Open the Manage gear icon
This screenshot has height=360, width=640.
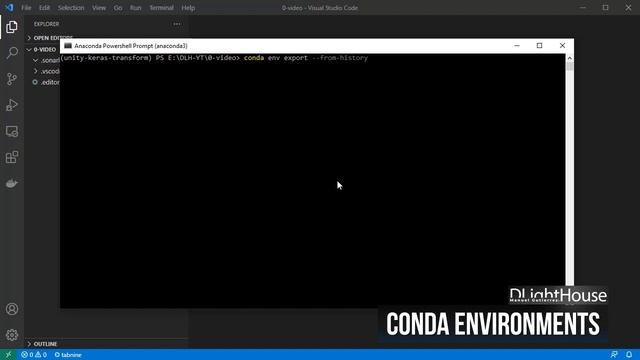[12, 335]
